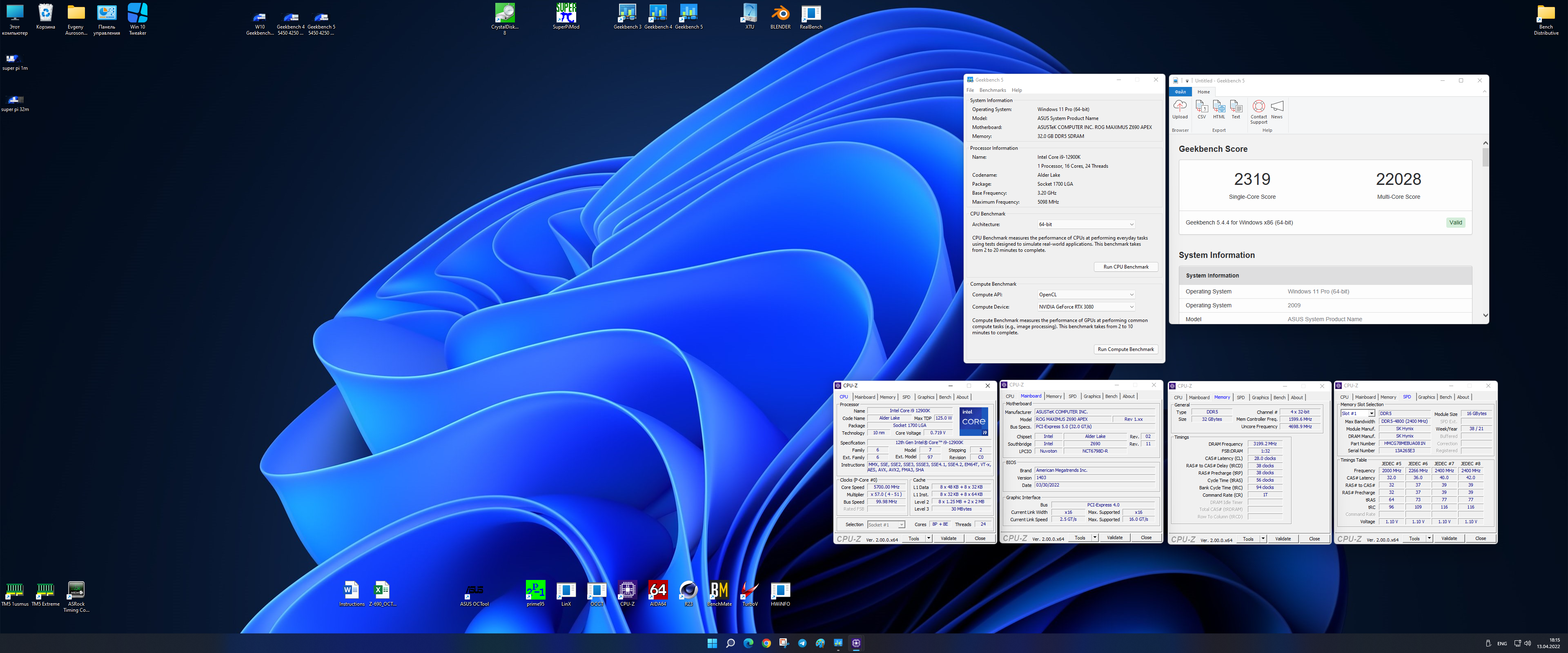Open the Windows Start button on taskbar
Viewport: 1568px width, 653px height.
712,643
